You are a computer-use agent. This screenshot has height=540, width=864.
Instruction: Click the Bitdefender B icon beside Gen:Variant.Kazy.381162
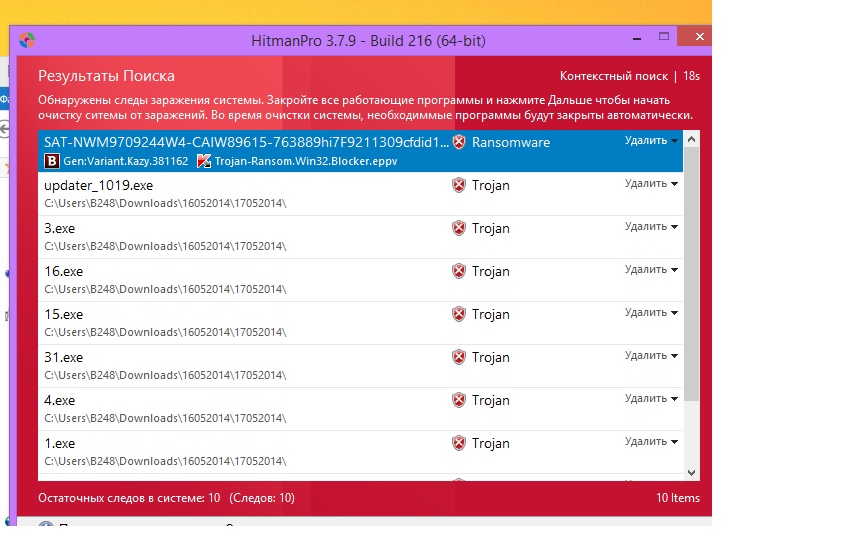[x=52, y=161]
